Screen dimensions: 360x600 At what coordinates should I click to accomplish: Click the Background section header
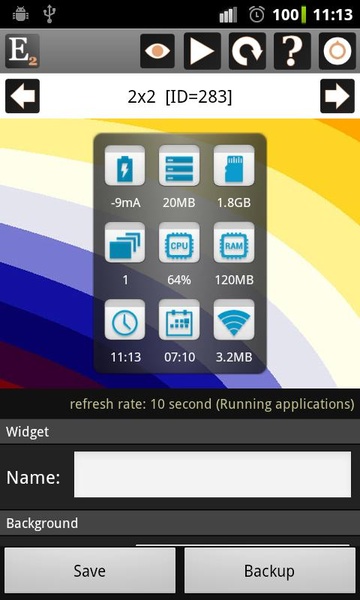point(180,523)
